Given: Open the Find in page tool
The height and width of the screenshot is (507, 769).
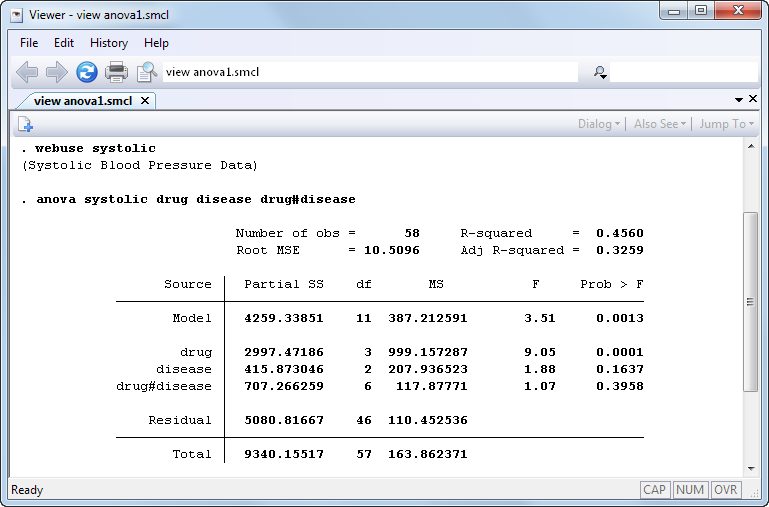Looking at the screenshot, I should [x=147, y=72].
